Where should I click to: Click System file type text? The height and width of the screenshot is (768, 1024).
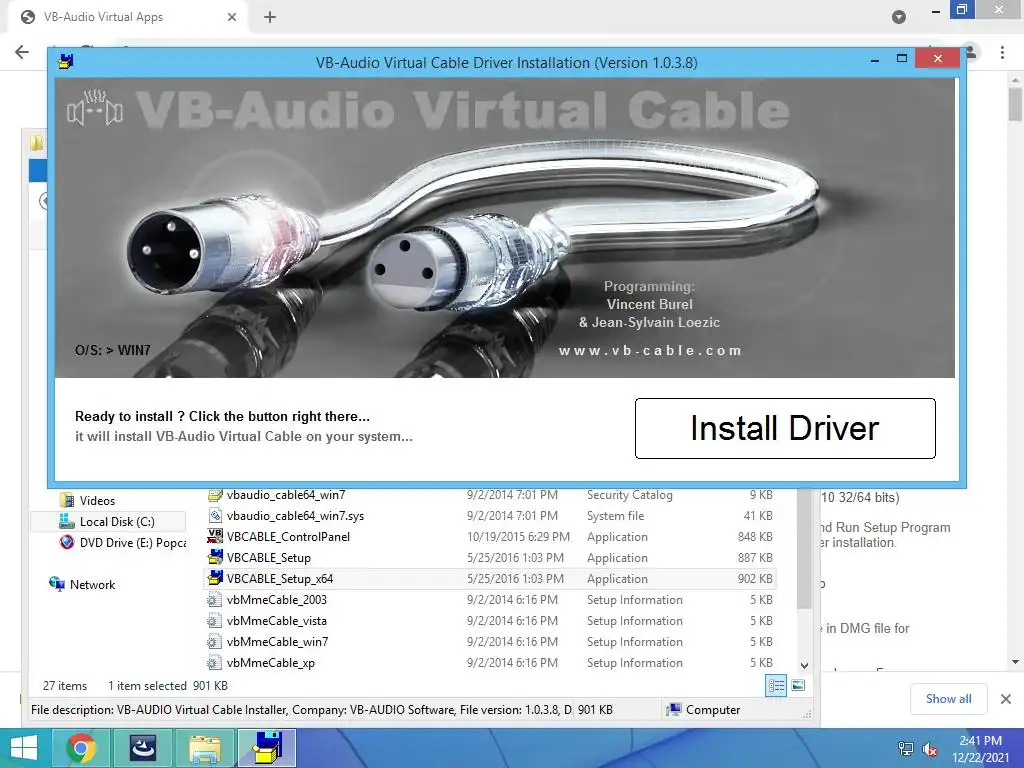pyautogui.click(x=615, y=516)
